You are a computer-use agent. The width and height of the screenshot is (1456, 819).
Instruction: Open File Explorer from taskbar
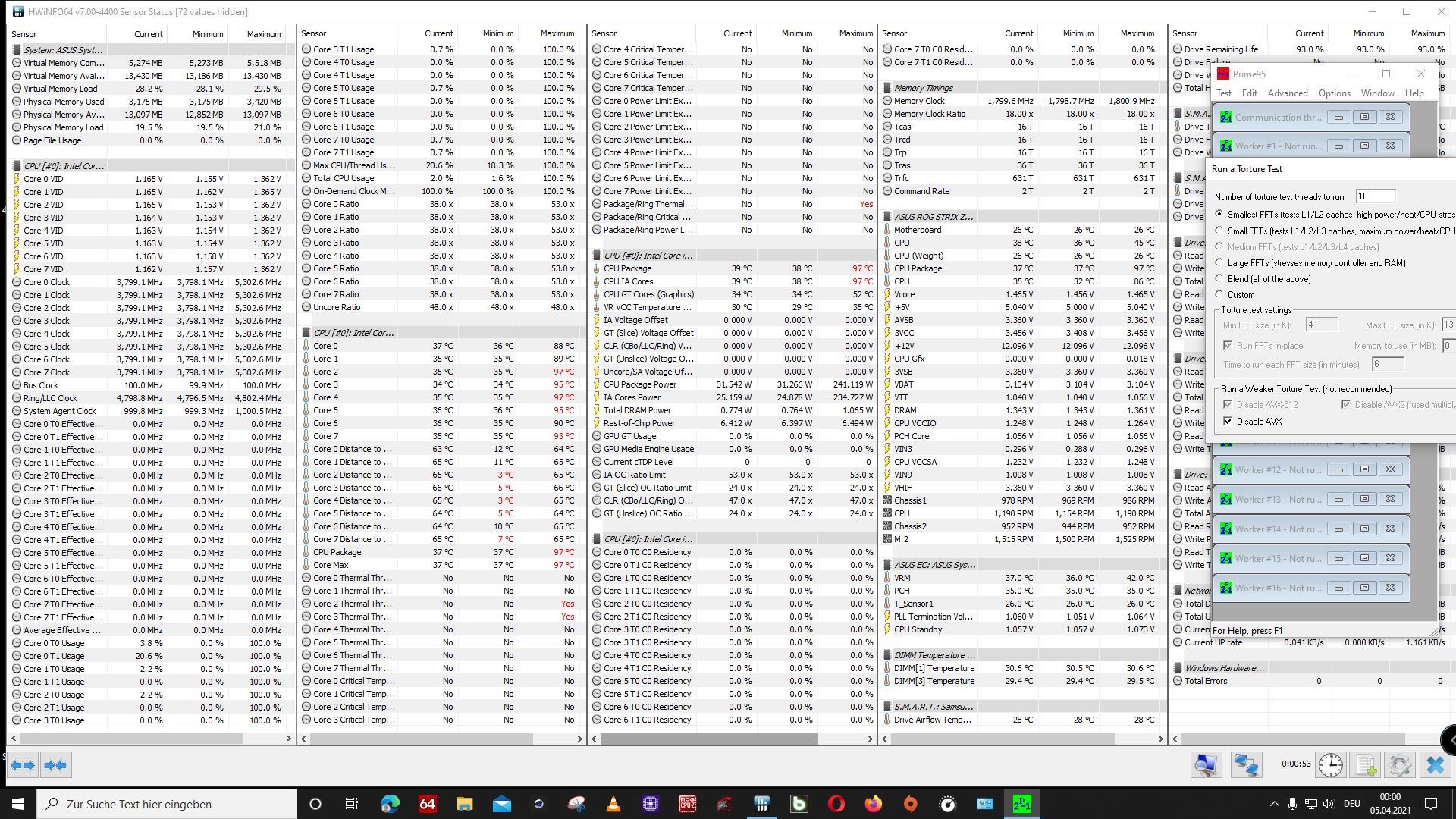(x=464, y=804)
